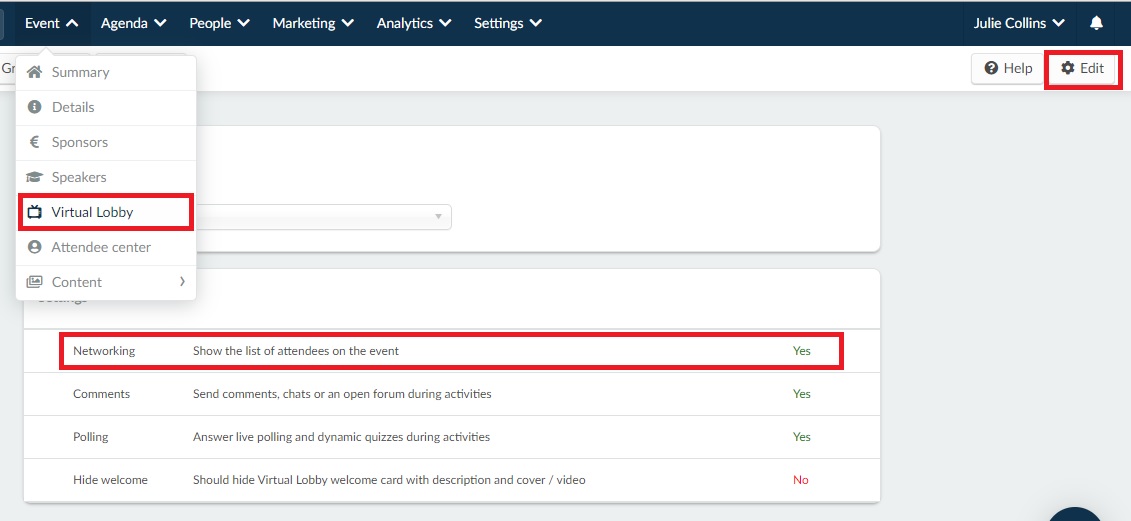The height and width of the screenshot is (521, 1131).
Task: Select Virtual Lobby in Event dropdown
Action: click(105, 212)
